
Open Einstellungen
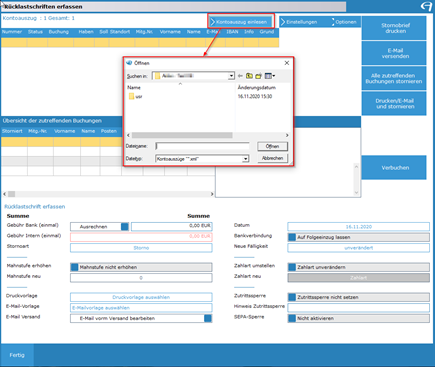302,22
